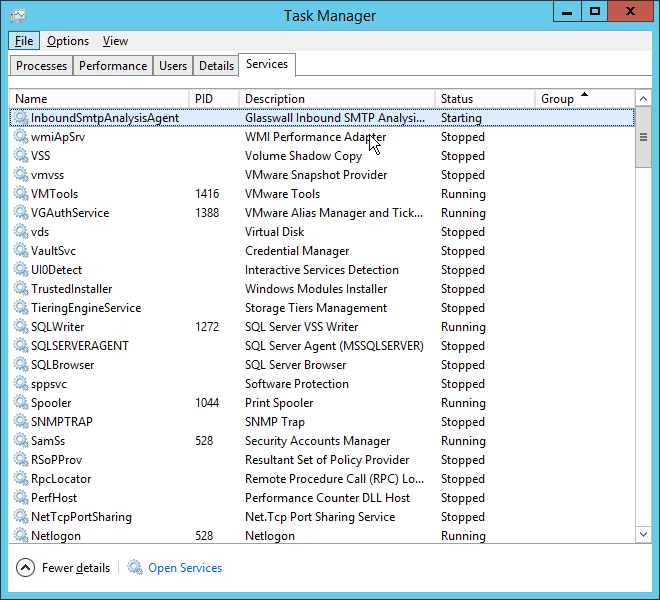
Task: Switch to the Performance tab
Action: 113,66
